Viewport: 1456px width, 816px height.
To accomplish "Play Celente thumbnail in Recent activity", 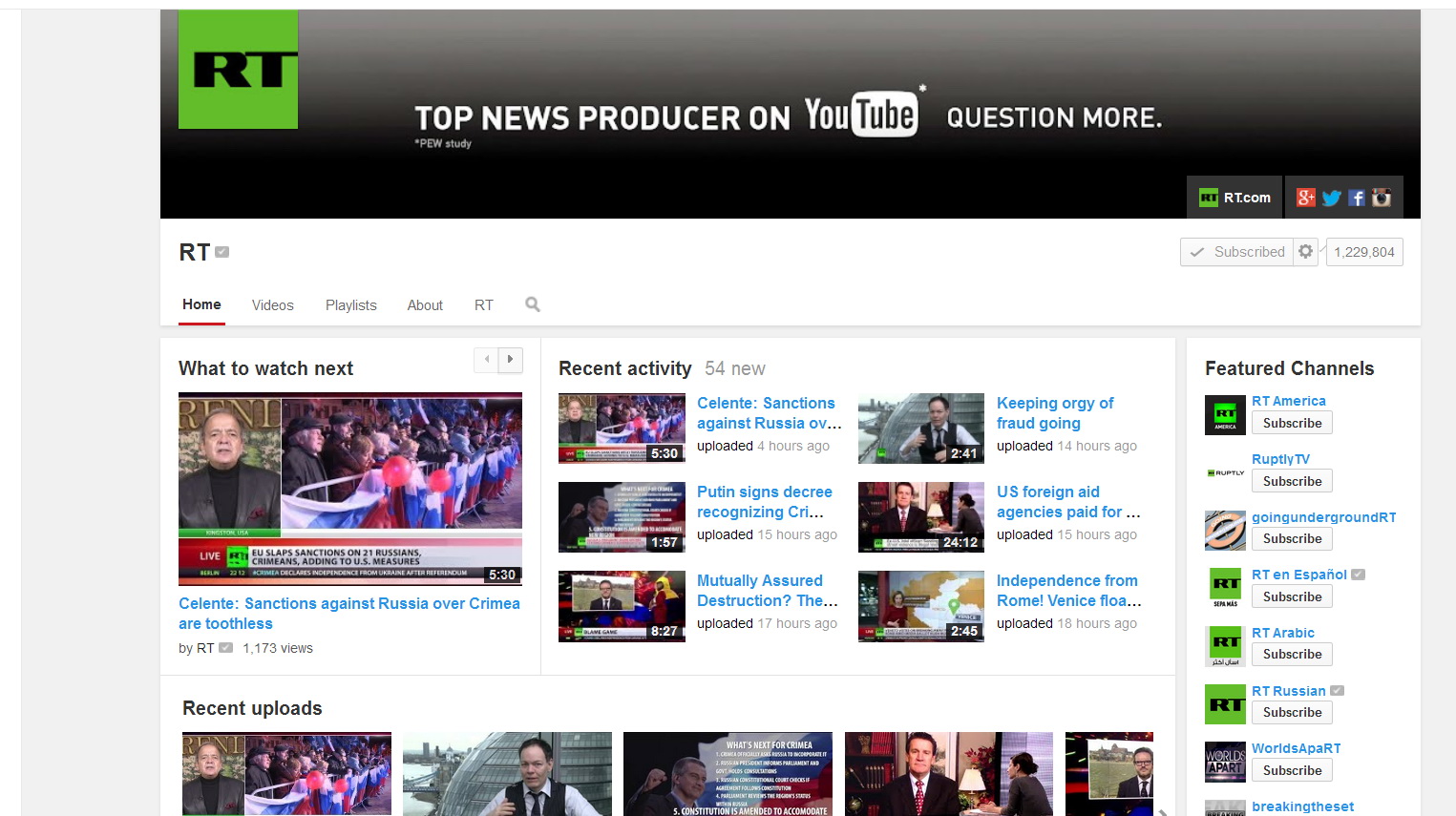I will tap(622, 429).
